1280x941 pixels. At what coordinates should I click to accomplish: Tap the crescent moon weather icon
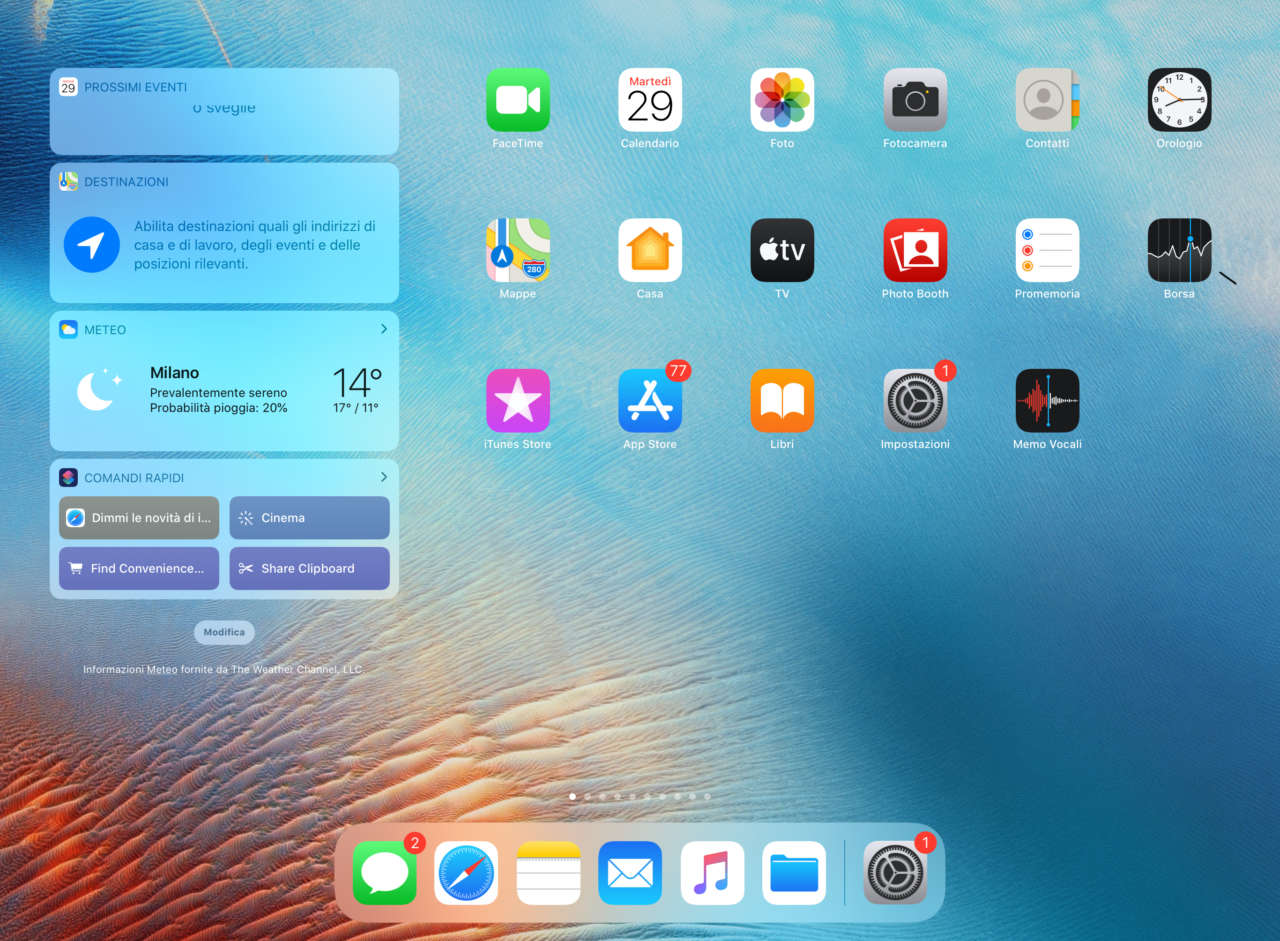99,390
